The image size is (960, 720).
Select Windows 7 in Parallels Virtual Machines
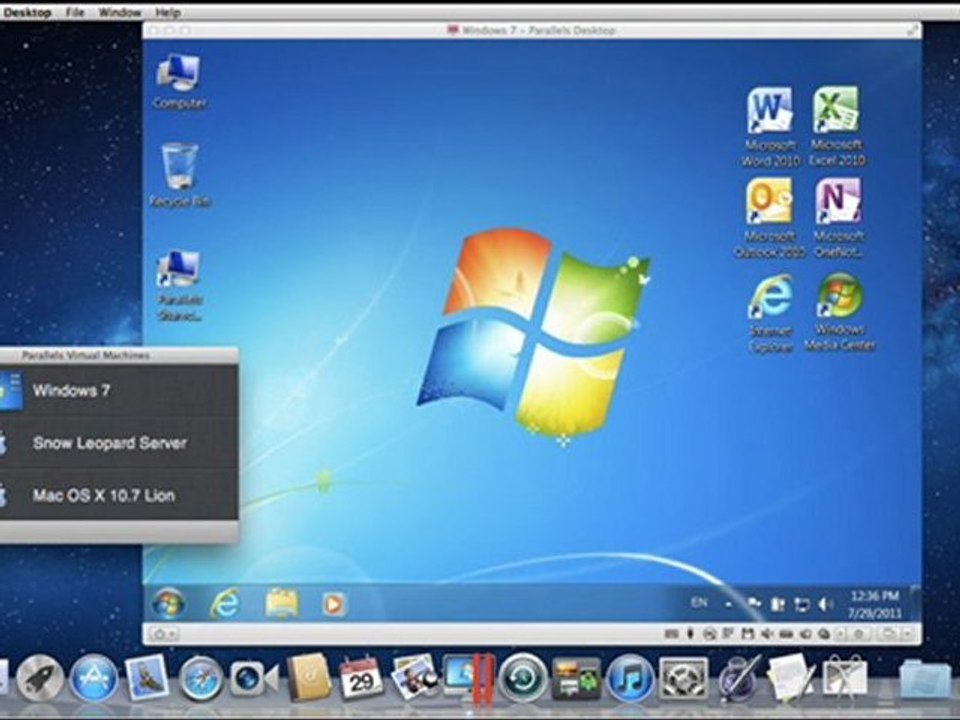[x=119, y=391]
